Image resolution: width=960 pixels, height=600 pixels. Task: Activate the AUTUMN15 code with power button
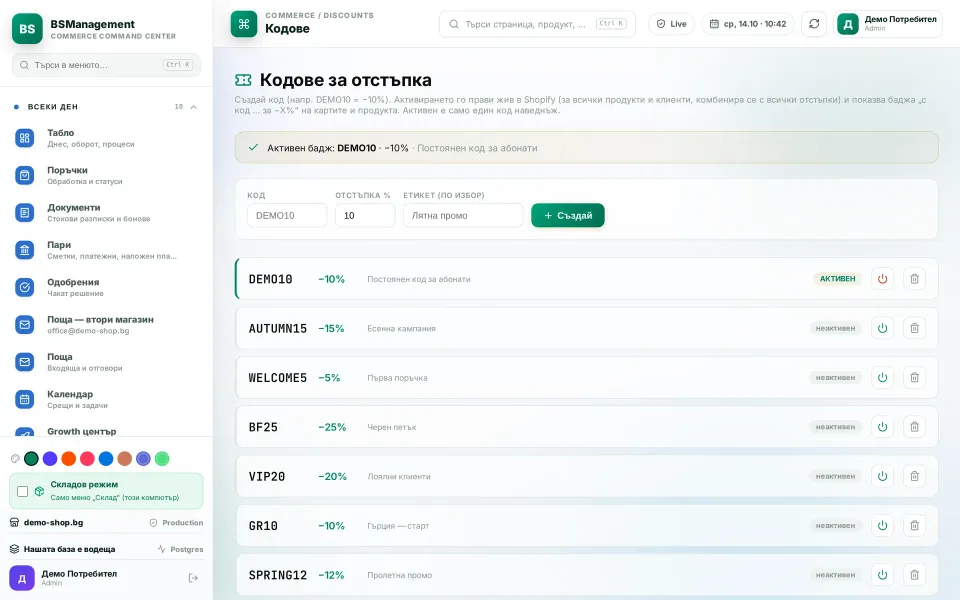882,328
